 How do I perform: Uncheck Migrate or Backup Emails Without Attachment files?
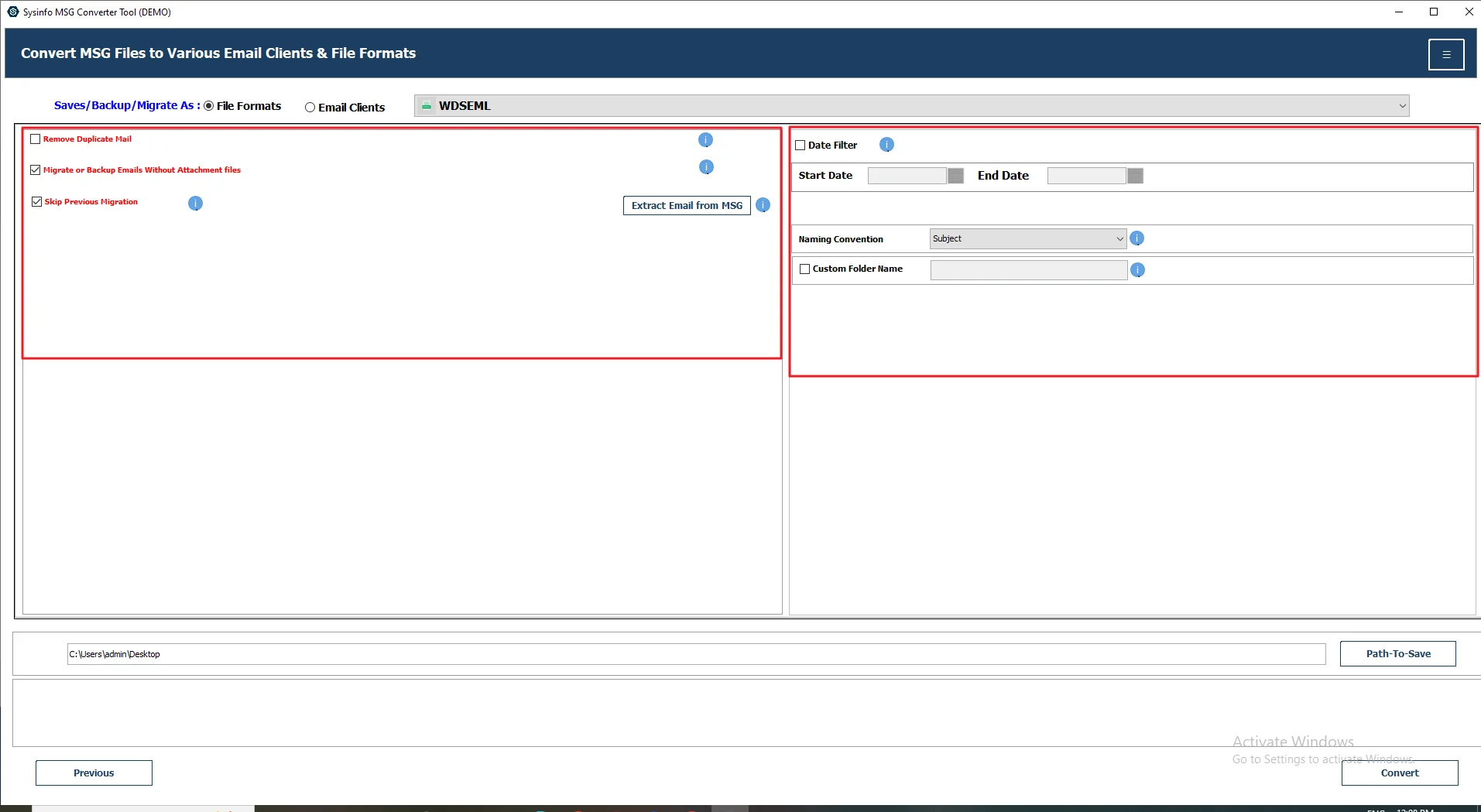pyautogui.click(x=35, y=170)
